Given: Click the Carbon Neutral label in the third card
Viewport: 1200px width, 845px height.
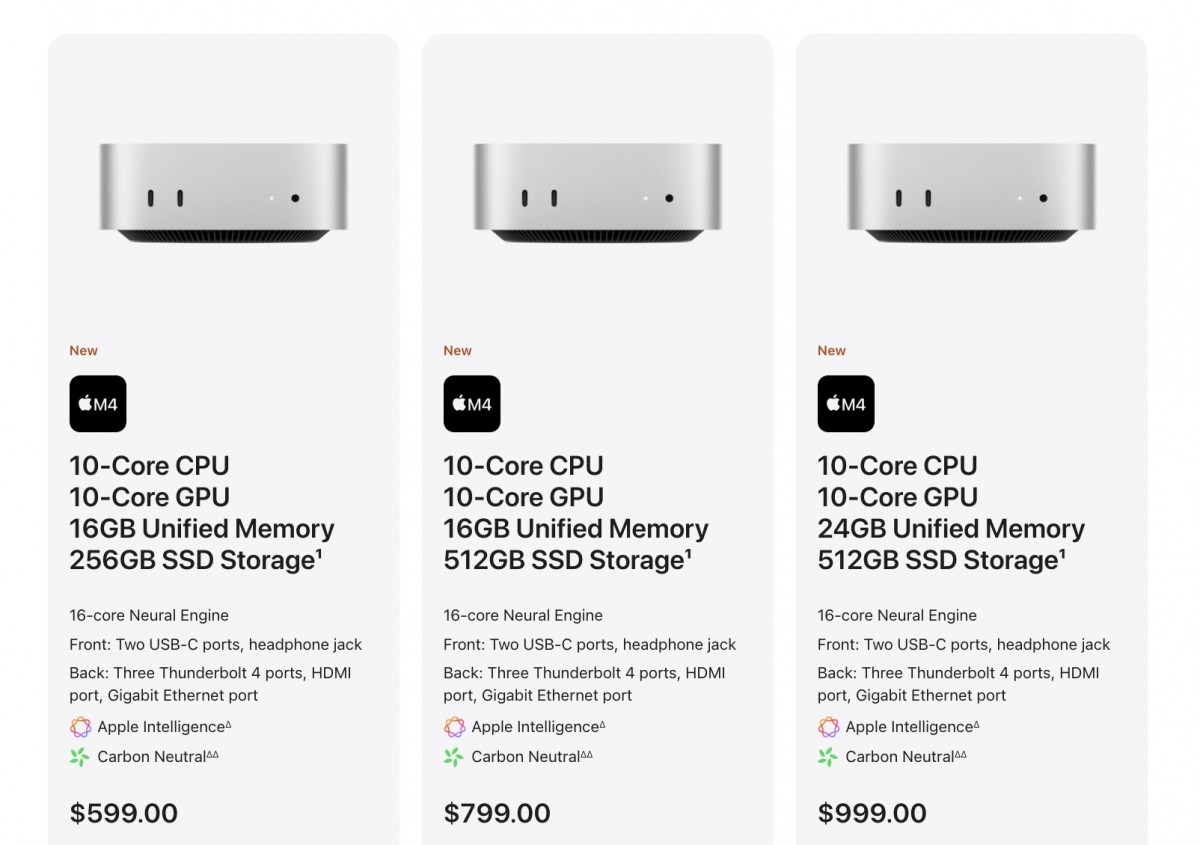Looking at the screenshot, I should tap(899, 757).
